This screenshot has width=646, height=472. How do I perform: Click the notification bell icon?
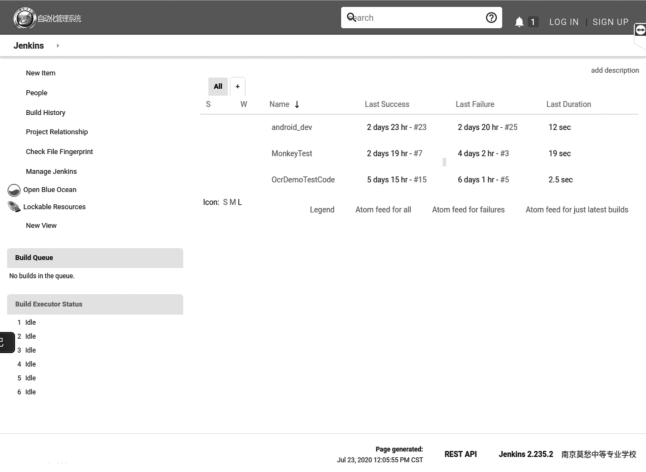pyautogui.click(x=520, y=21)
